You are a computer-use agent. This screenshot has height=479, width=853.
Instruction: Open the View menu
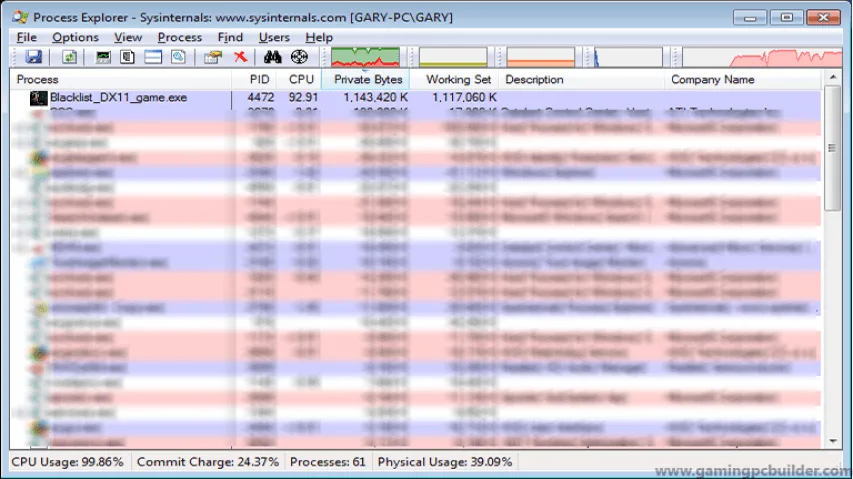128,38
